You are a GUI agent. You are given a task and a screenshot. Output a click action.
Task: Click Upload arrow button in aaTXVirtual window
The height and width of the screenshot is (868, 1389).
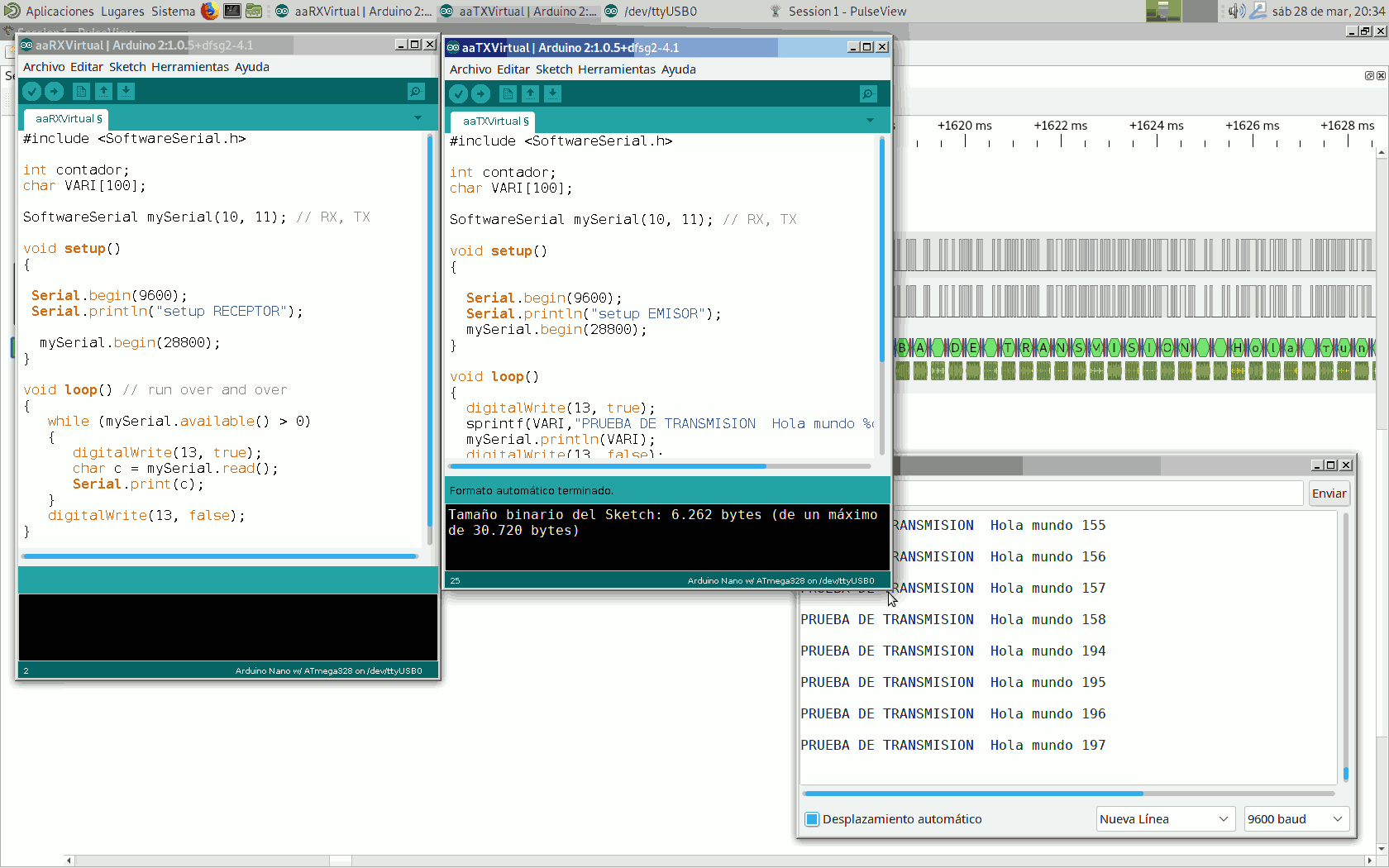coord(480,94)
